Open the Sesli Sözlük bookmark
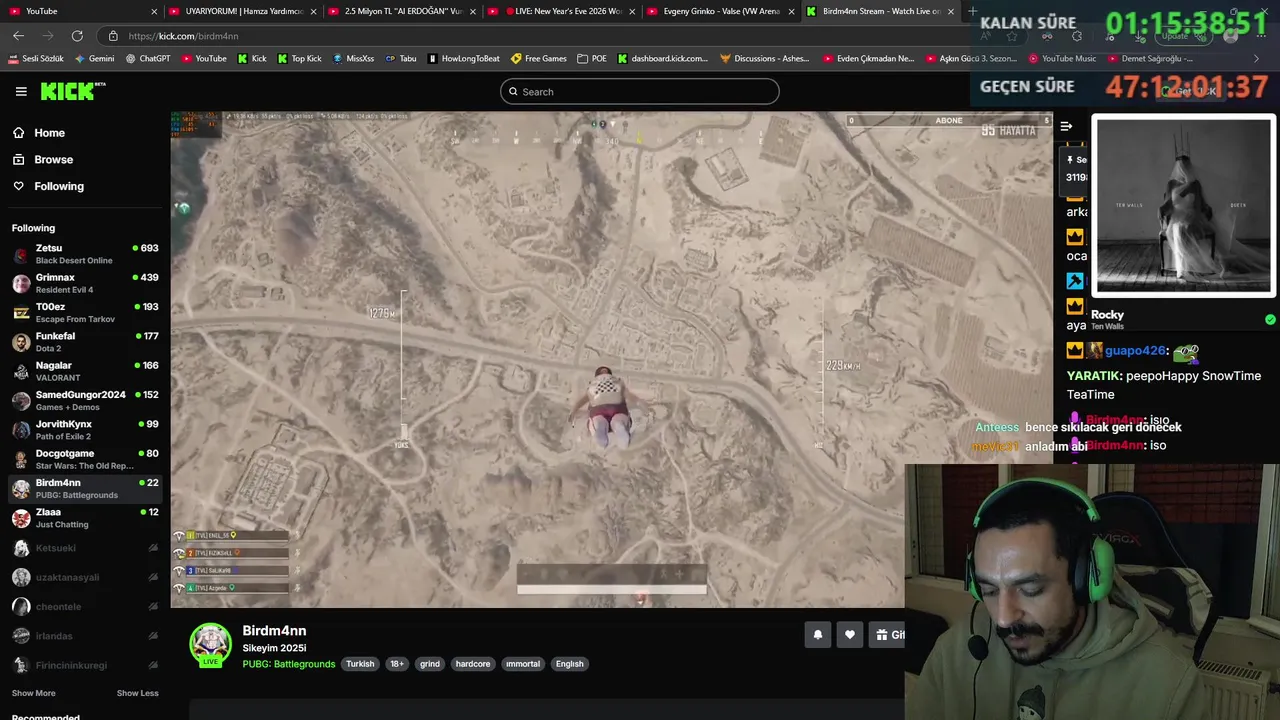The height and width of the screenshot is (720, 1280). (x=35, y=59)
